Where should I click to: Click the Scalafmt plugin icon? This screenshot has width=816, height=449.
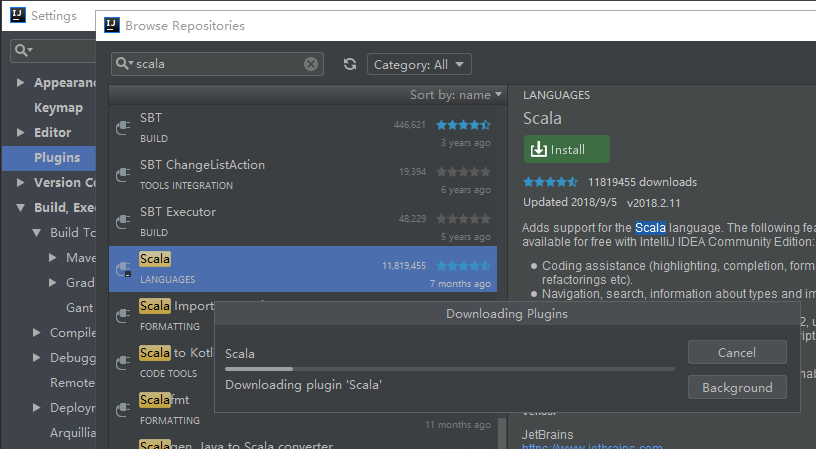[123, 409]
